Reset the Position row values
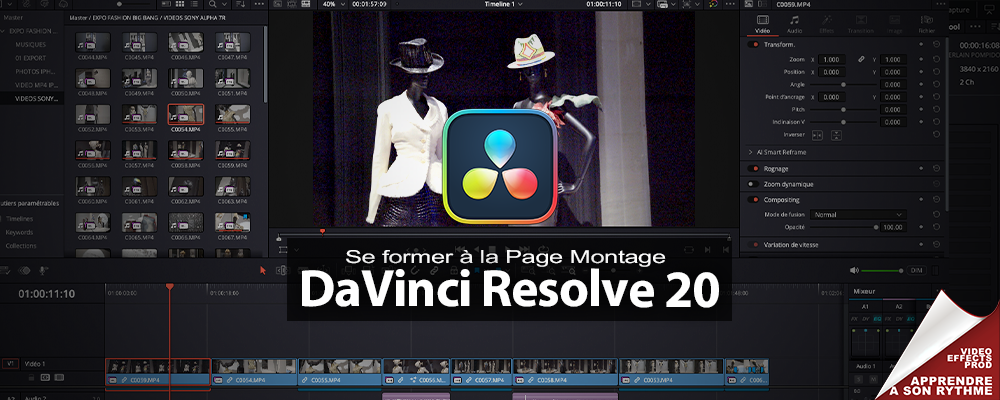The width and height of the screenshot is (1000, 400). pos(936,72)
